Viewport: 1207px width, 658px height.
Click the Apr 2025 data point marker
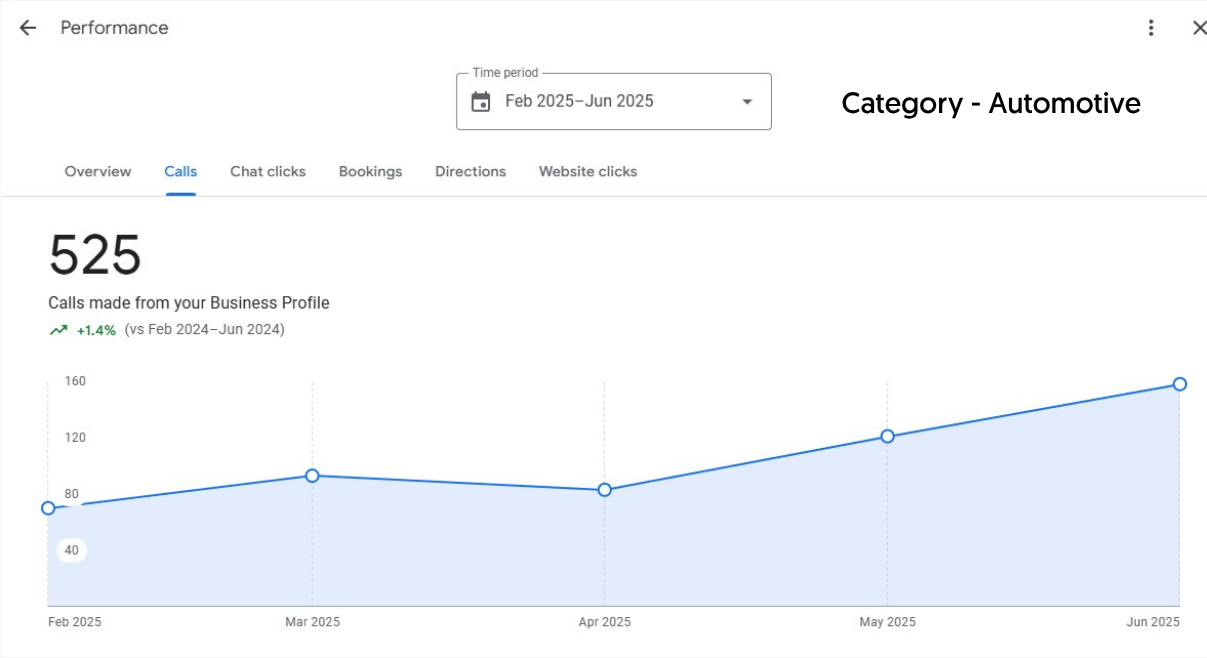click(605, 490)
